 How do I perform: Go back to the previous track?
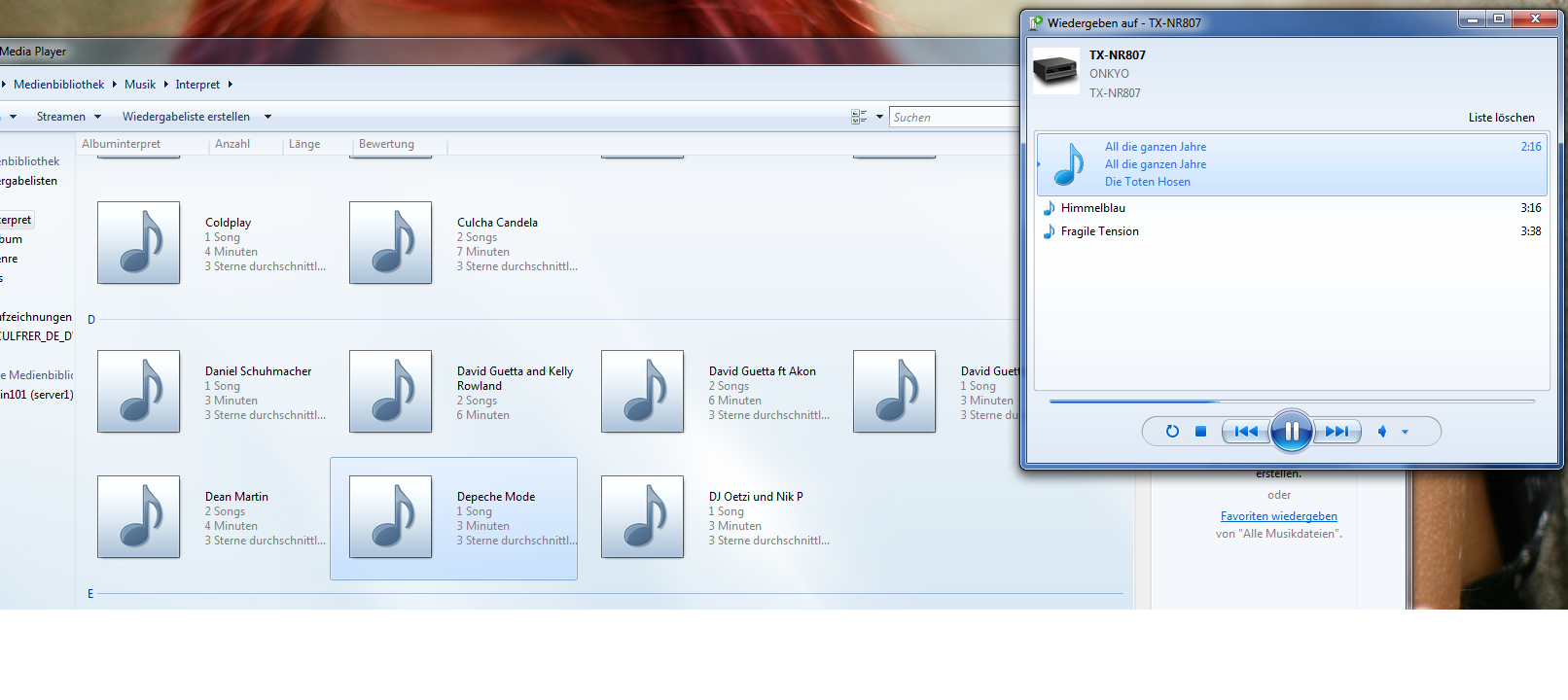click(x=1245, y=432)
